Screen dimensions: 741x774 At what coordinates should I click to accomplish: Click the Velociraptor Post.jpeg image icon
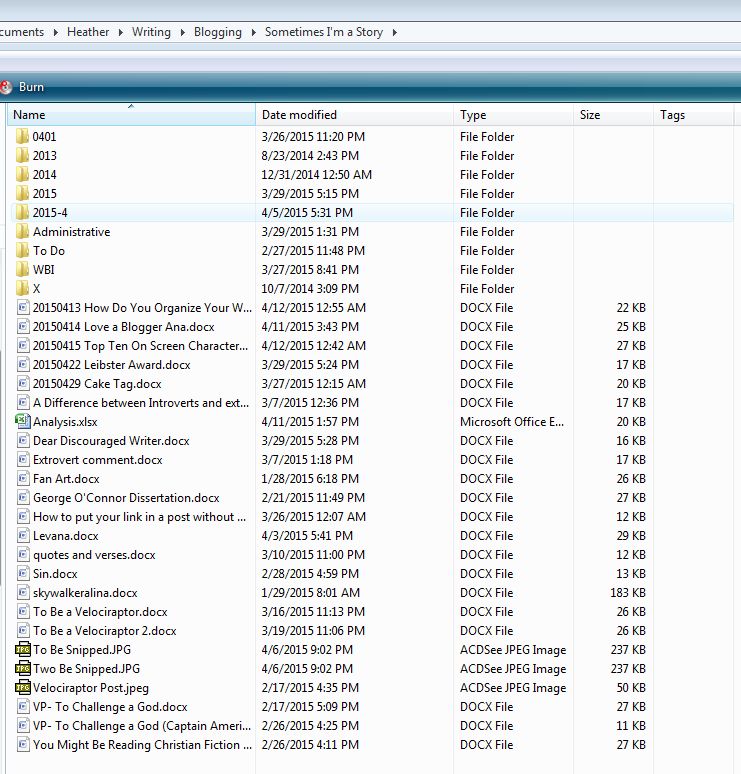(23, 687)
